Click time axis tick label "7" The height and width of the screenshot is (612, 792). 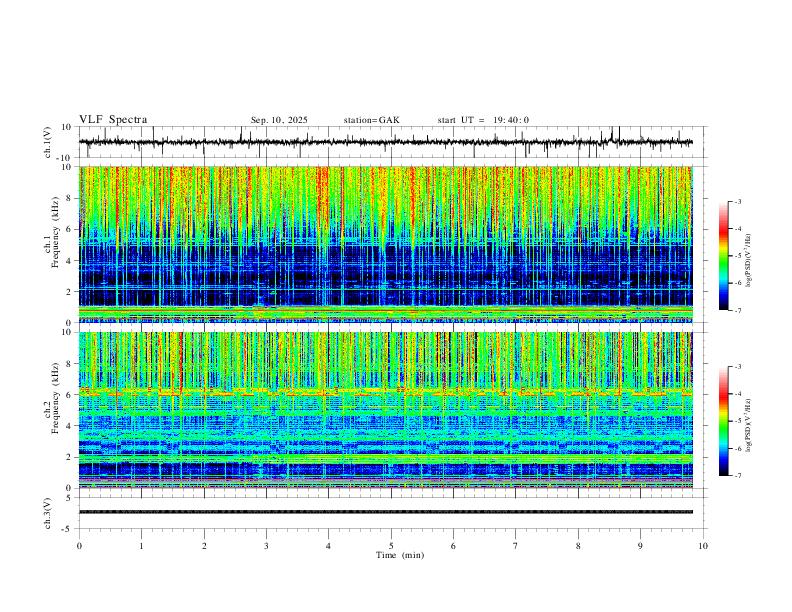click(x=516, y=546)
